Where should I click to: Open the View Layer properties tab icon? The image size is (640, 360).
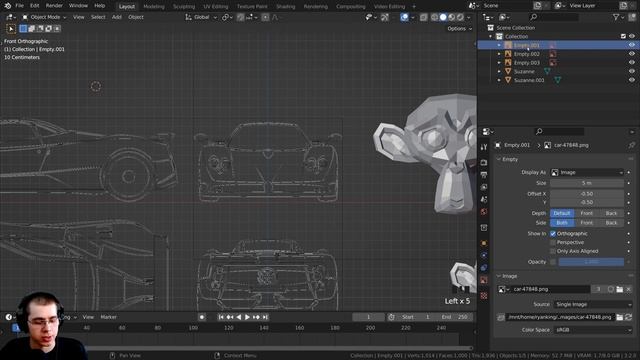pyautogui.click(x=484, y=187)
